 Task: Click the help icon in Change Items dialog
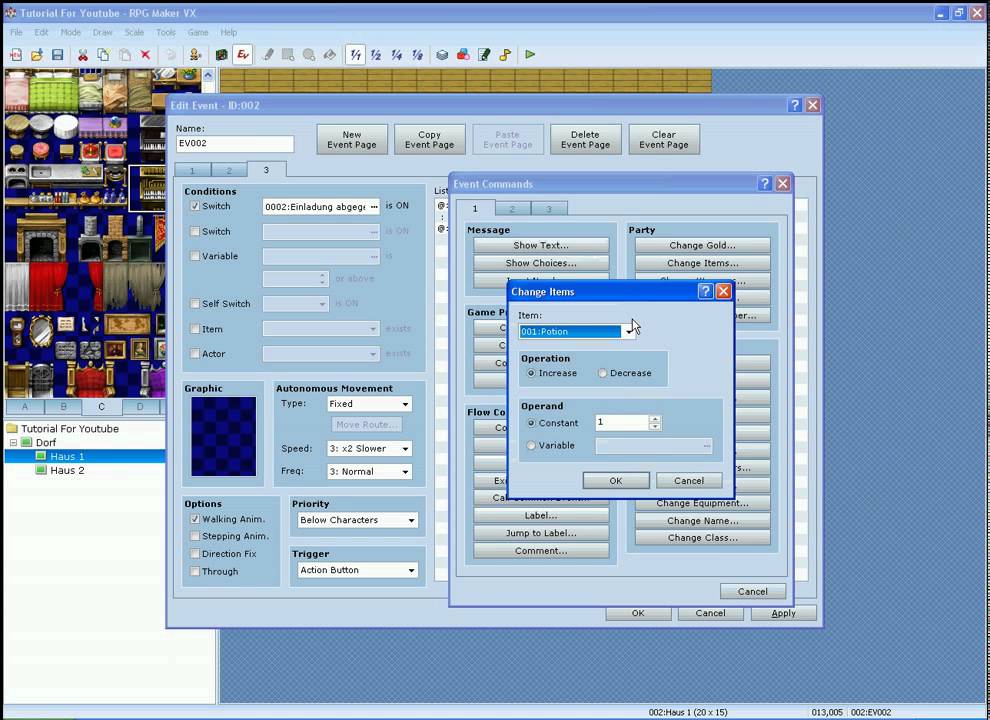[705, 291]
